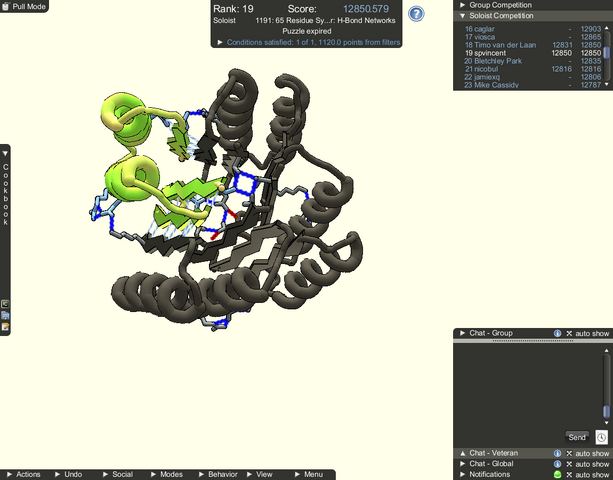
Task: Click the leaderboard scrollbar thumb
Action: (606, 53)
